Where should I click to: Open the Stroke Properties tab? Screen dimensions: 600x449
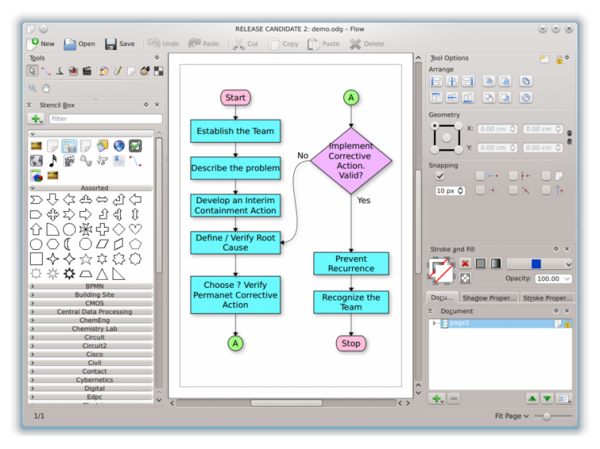coord(548,298)
